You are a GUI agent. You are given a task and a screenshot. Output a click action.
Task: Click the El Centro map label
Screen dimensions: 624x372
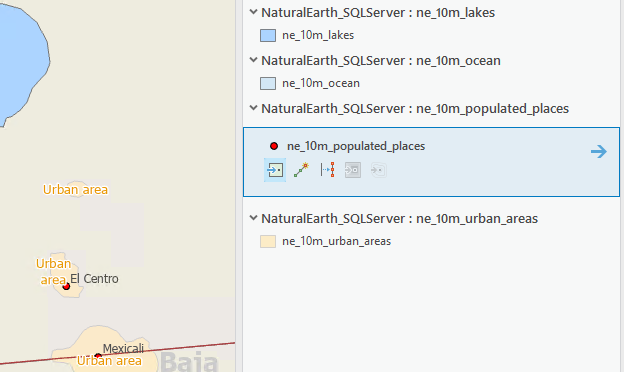(x=94, y=279)
